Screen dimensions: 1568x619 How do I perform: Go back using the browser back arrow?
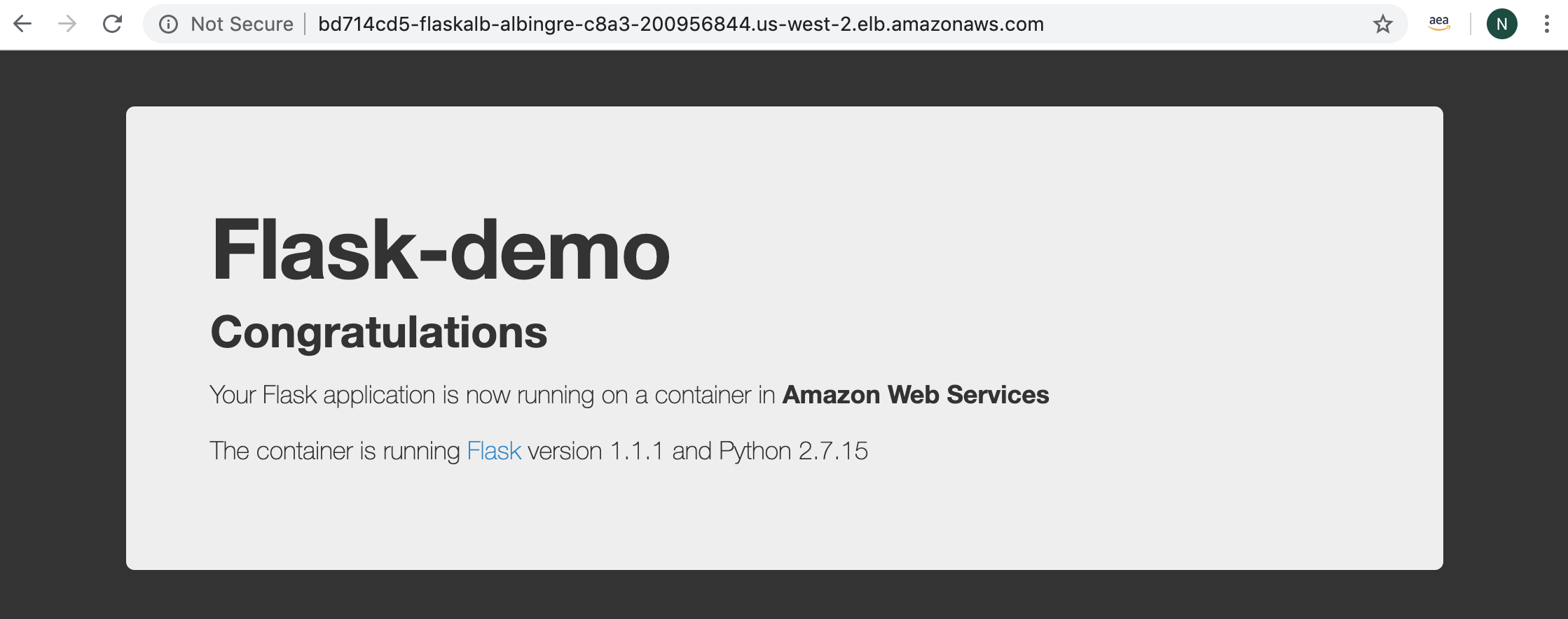click(23, 24)
